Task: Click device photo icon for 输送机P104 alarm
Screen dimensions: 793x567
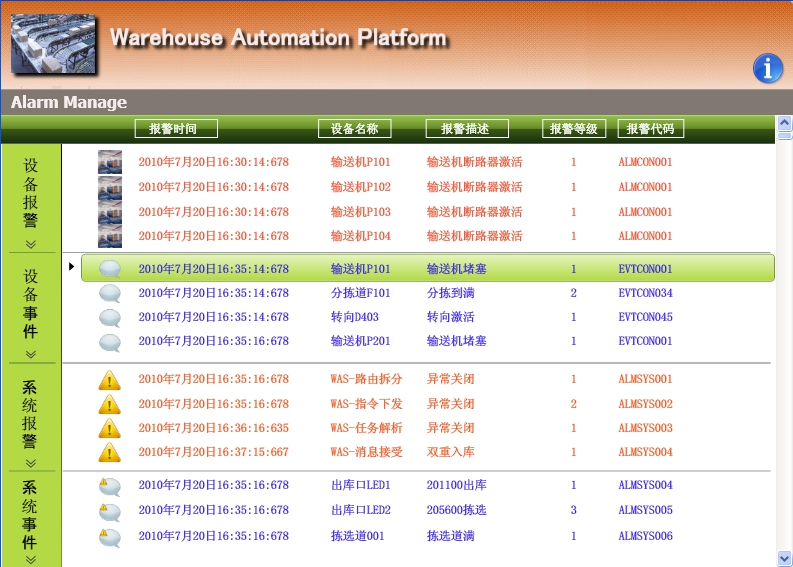Action: coord(110,236)
